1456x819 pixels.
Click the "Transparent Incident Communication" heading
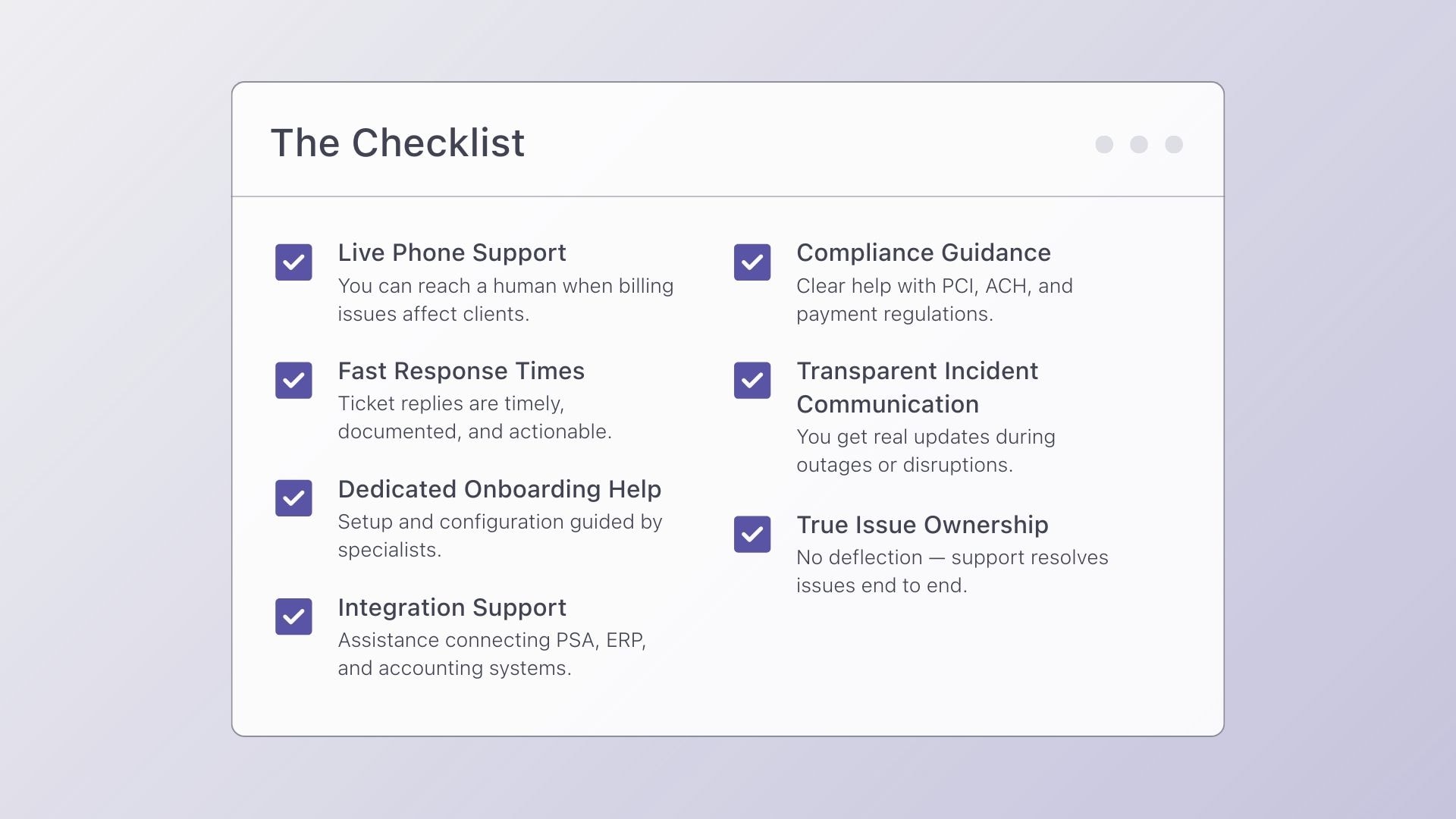tap(917, 388)
